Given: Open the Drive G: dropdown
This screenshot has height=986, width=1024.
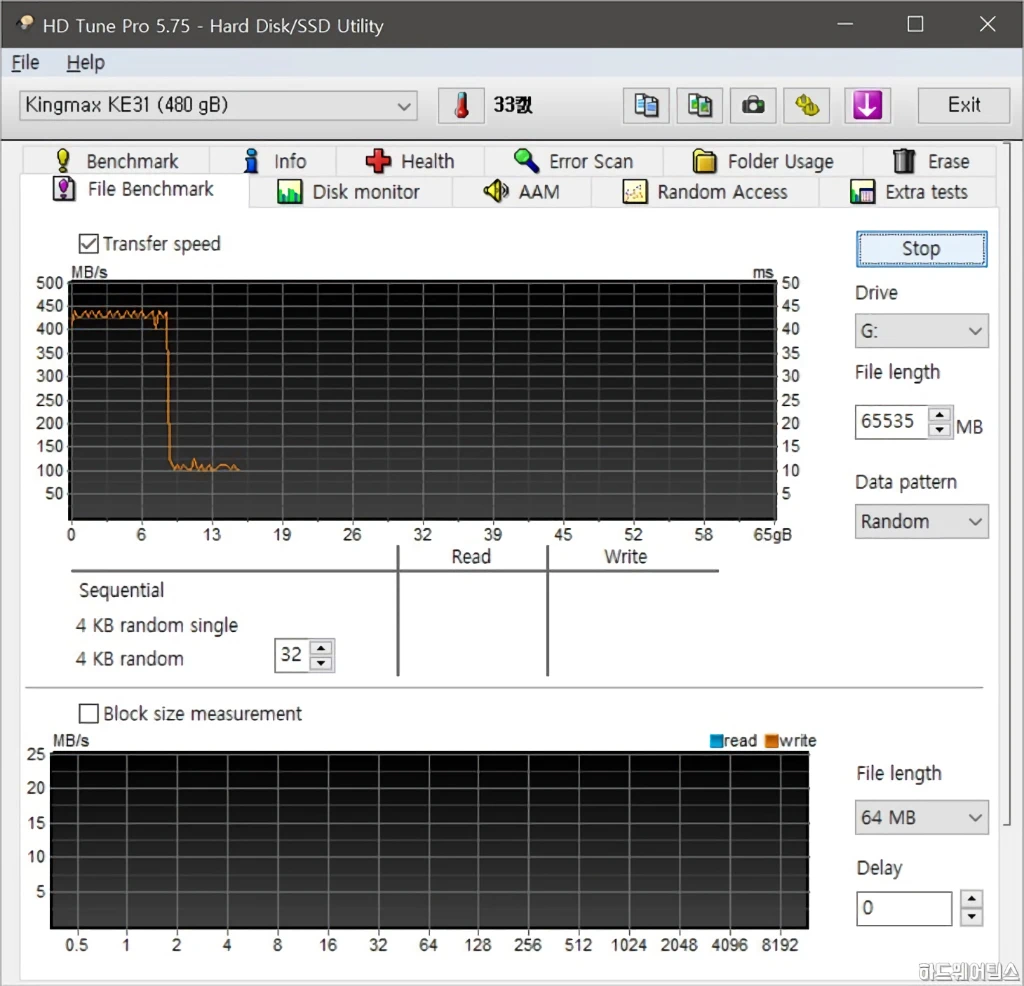Looking at the screenshot, I should click(x=921, y=330).
